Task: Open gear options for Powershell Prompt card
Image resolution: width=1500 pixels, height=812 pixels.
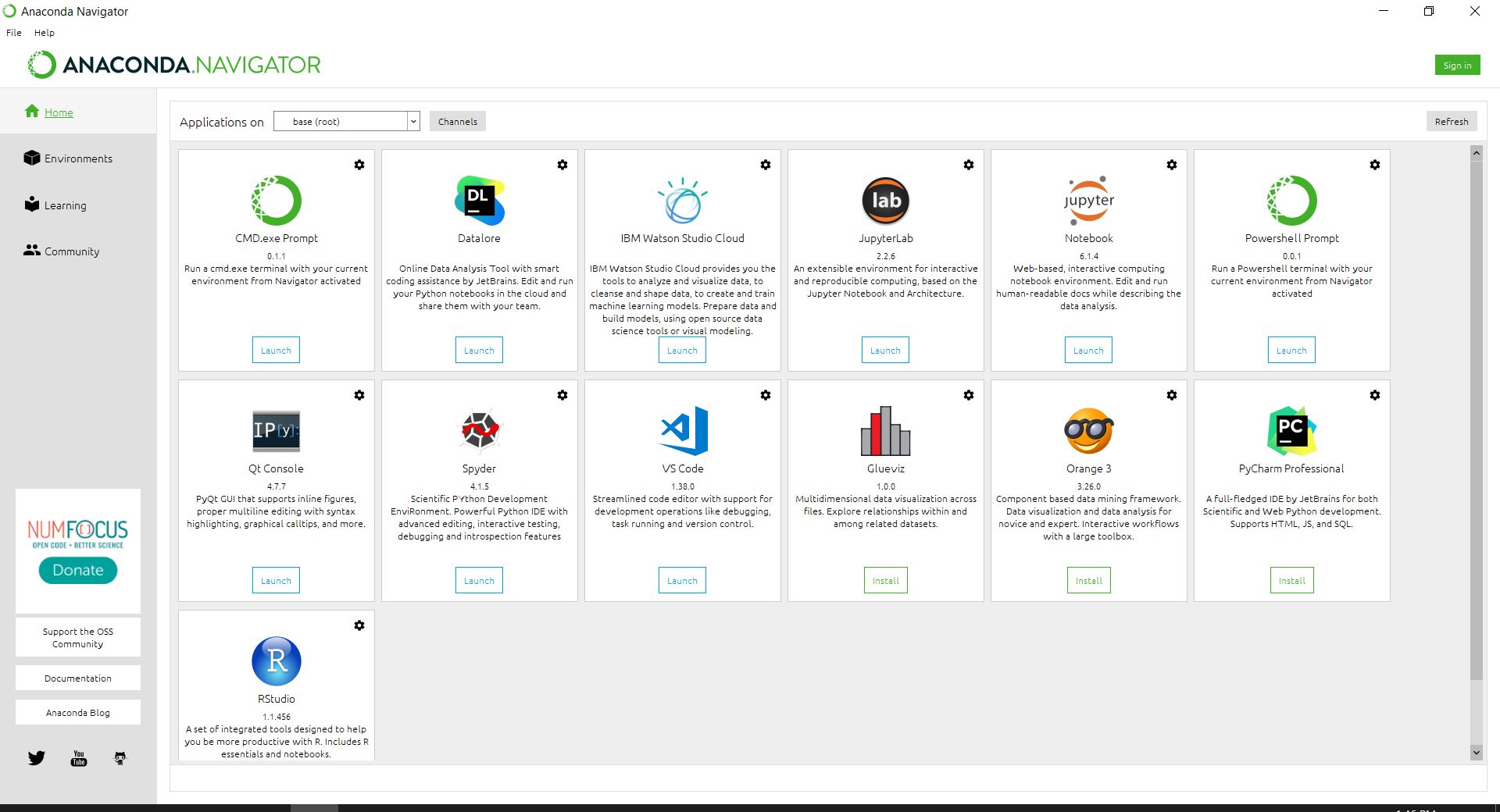Action: pos(1375,165)
